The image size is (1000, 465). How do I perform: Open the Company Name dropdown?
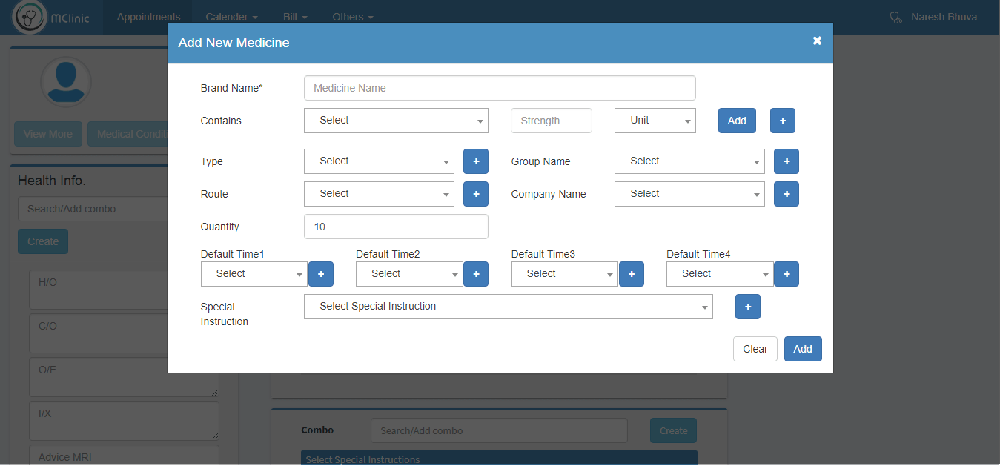pyautogui.click(x=689, y=194)
